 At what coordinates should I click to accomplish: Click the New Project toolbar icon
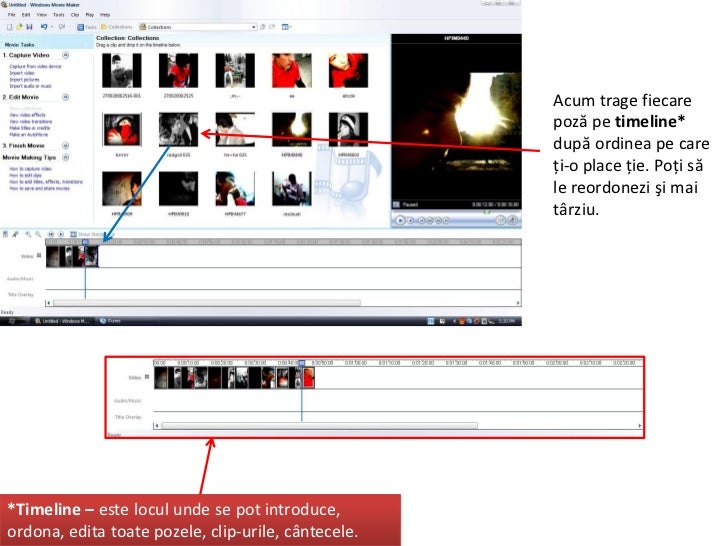pos(9,27)
